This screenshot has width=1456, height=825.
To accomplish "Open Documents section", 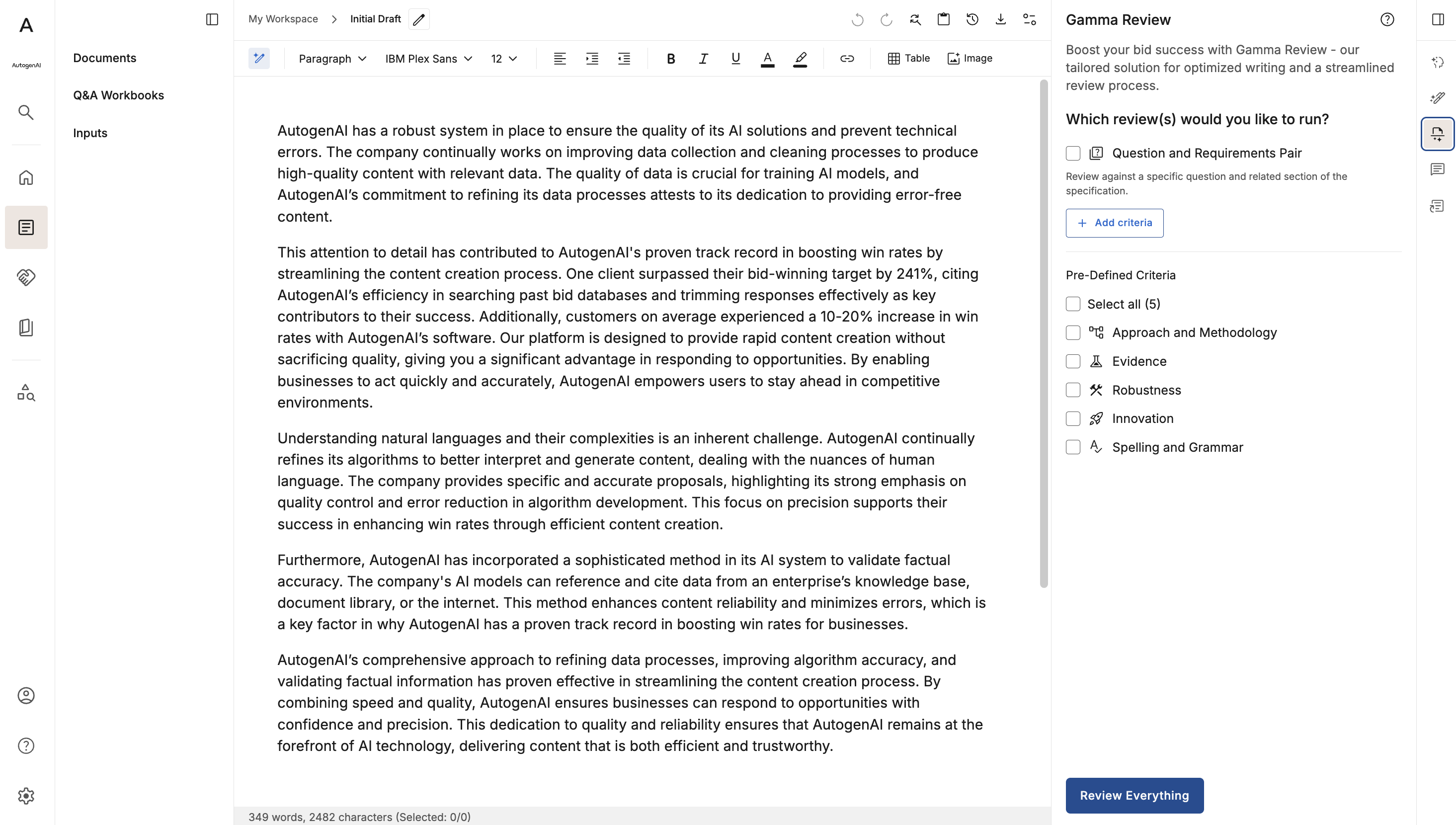I will coord(105,58).
